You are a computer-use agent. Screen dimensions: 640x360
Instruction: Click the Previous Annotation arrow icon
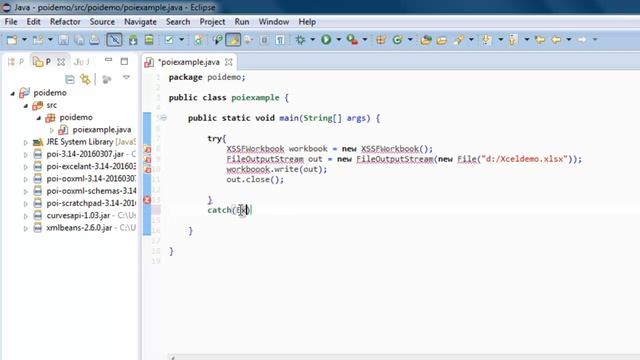513,40
